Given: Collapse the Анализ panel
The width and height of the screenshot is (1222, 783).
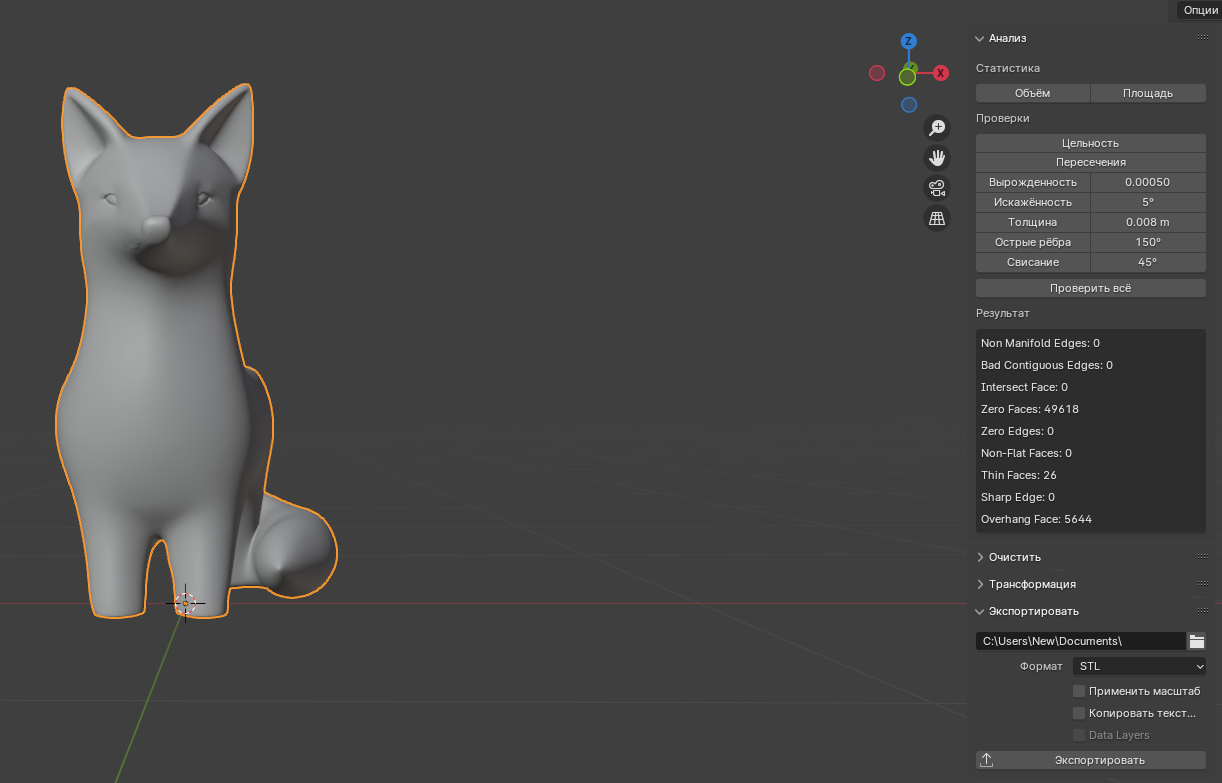Looking at the screenshot, I should click(x=1007, y=38).
